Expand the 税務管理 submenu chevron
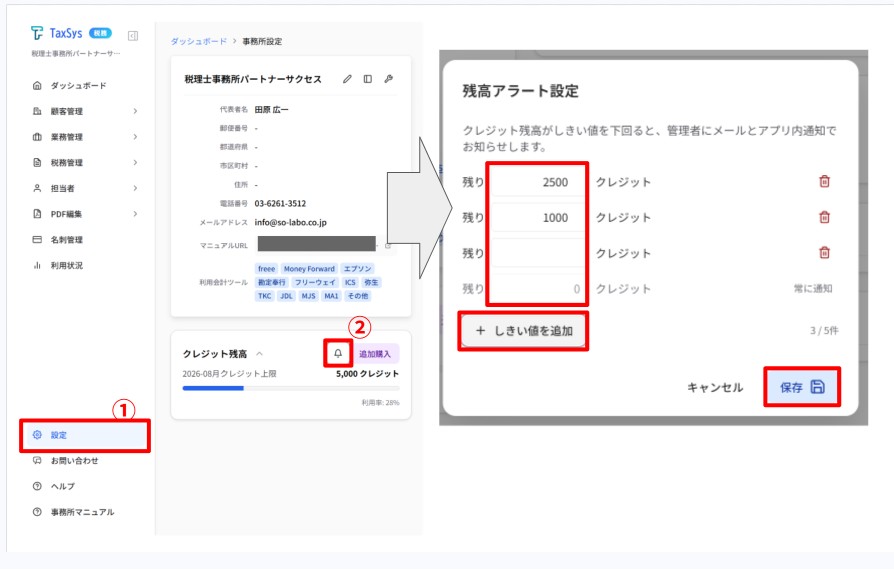Image resolution: width=894 pixels, height=569 pixels. [x=135, y=162]
